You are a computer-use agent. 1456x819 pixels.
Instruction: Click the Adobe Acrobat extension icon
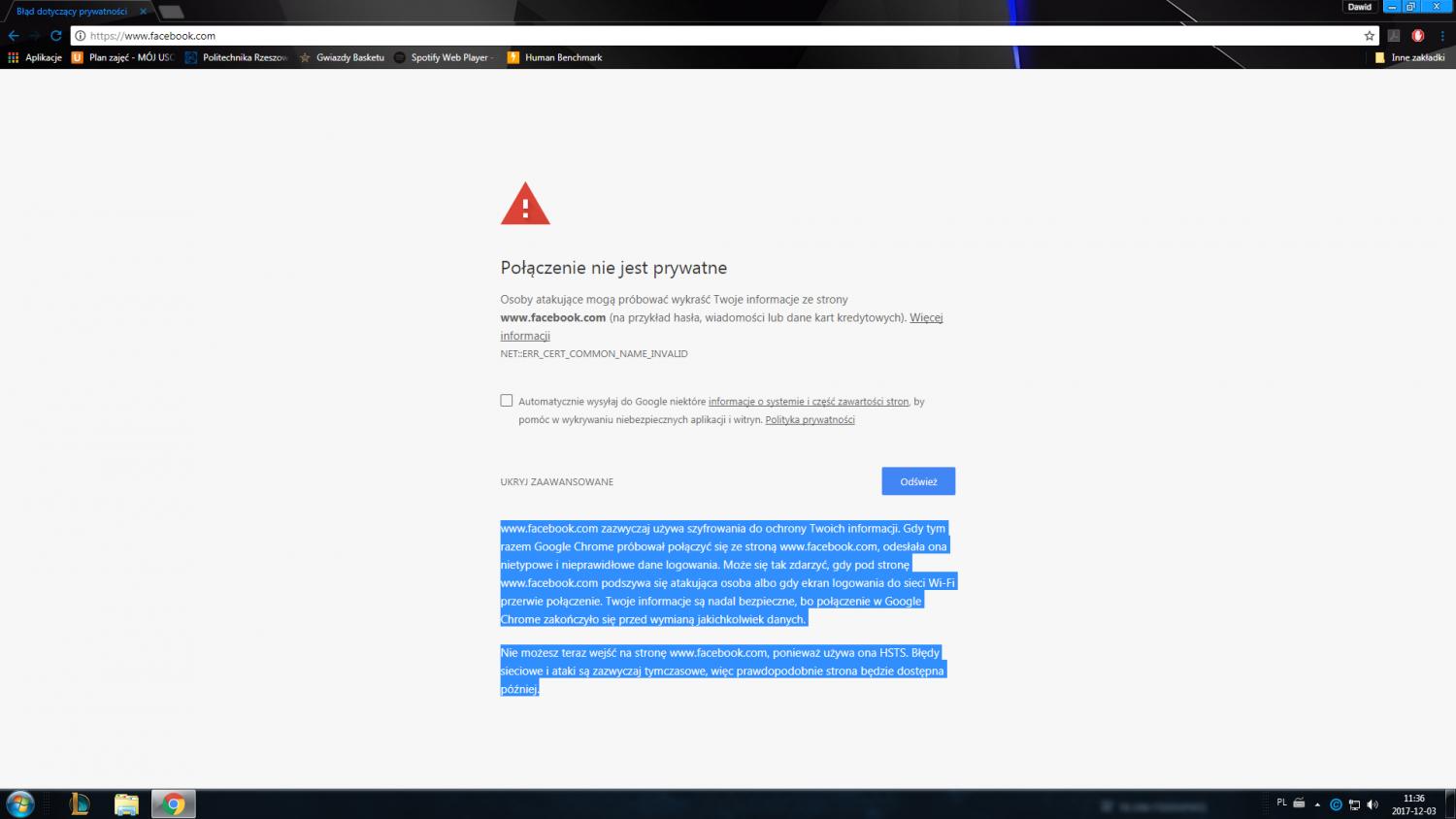(x=1394, y=36)
